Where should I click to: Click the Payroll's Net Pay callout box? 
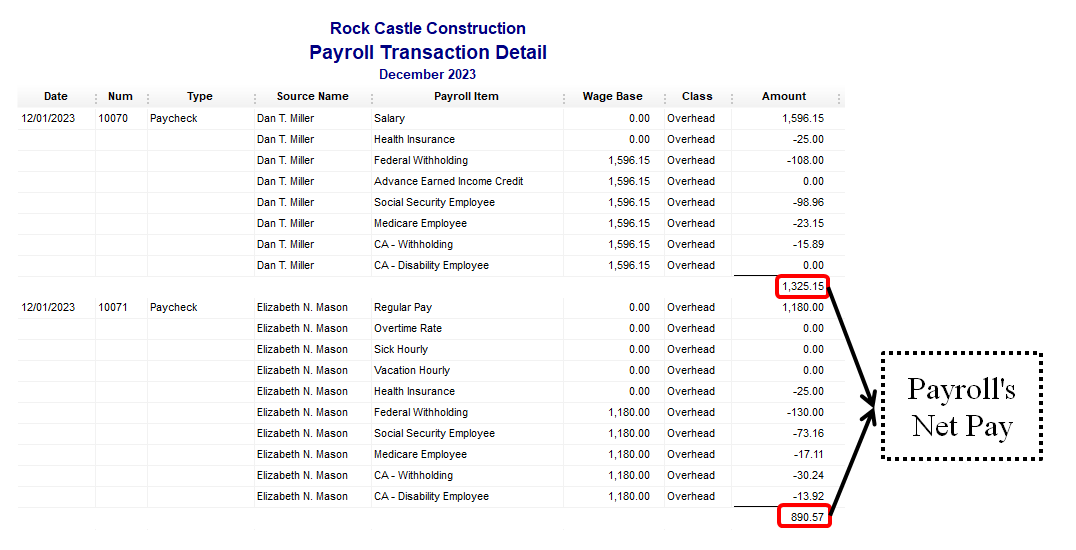pos(961,407)
